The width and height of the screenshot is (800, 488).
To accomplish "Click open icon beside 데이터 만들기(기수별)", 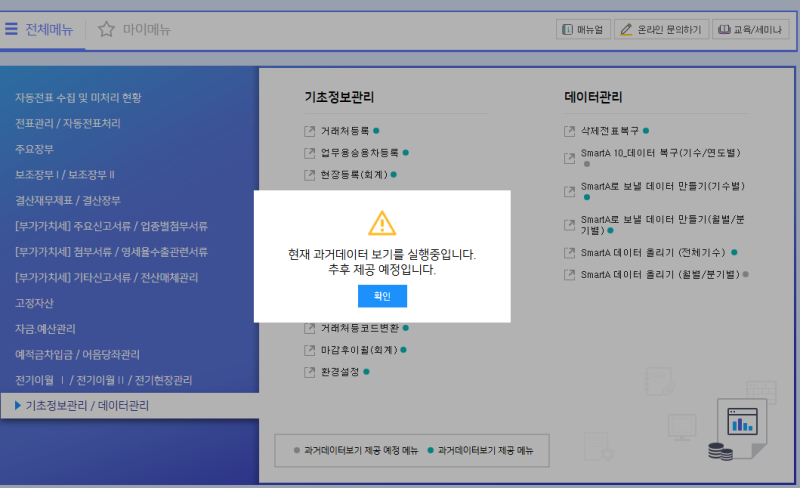I will 569,191.
